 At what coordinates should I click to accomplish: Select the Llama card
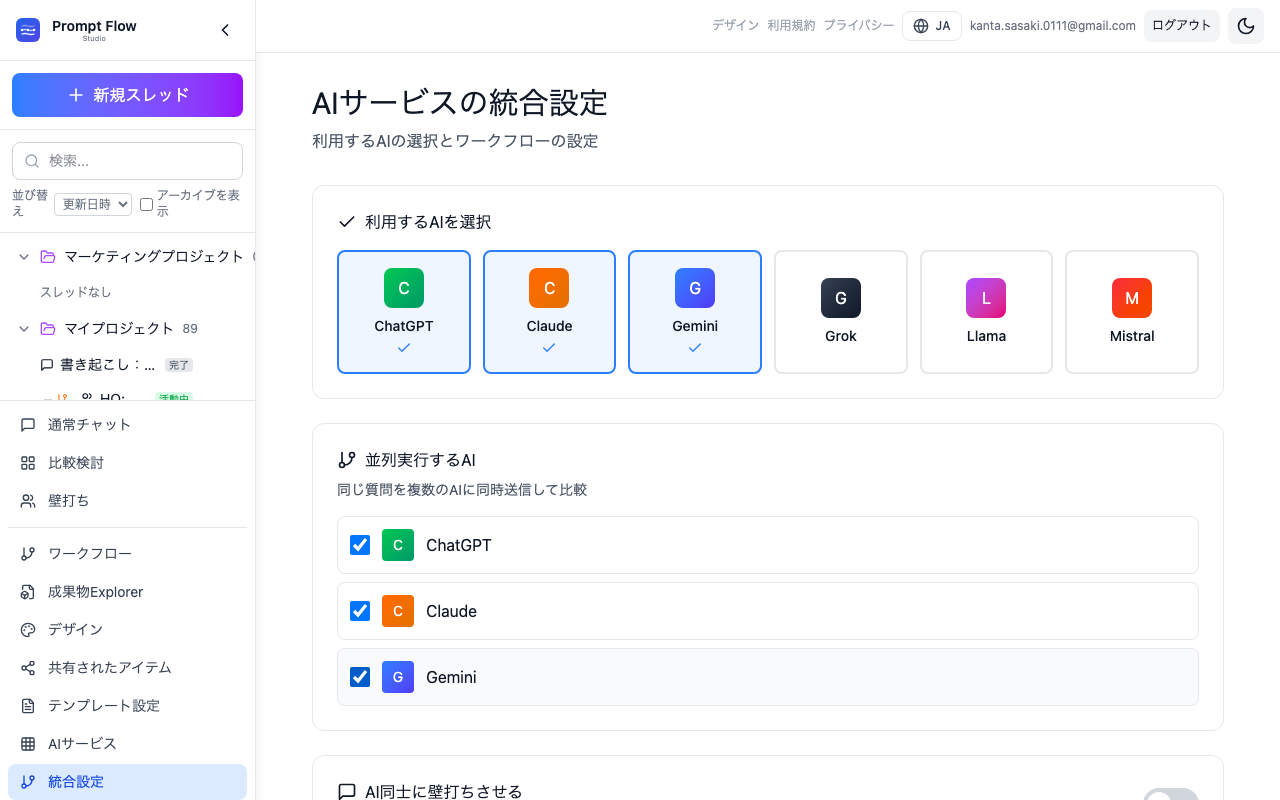point(986,312)
